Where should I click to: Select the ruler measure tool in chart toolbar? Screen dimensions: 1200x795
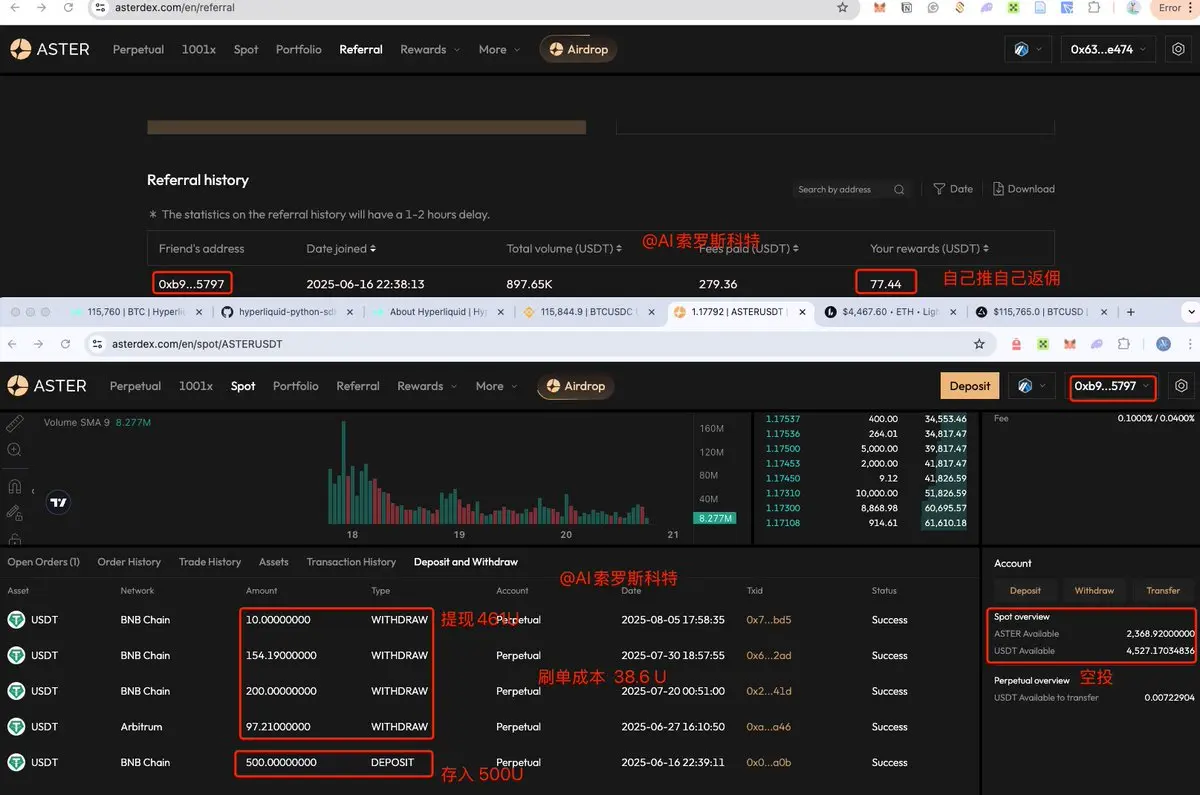pos(14,424)
